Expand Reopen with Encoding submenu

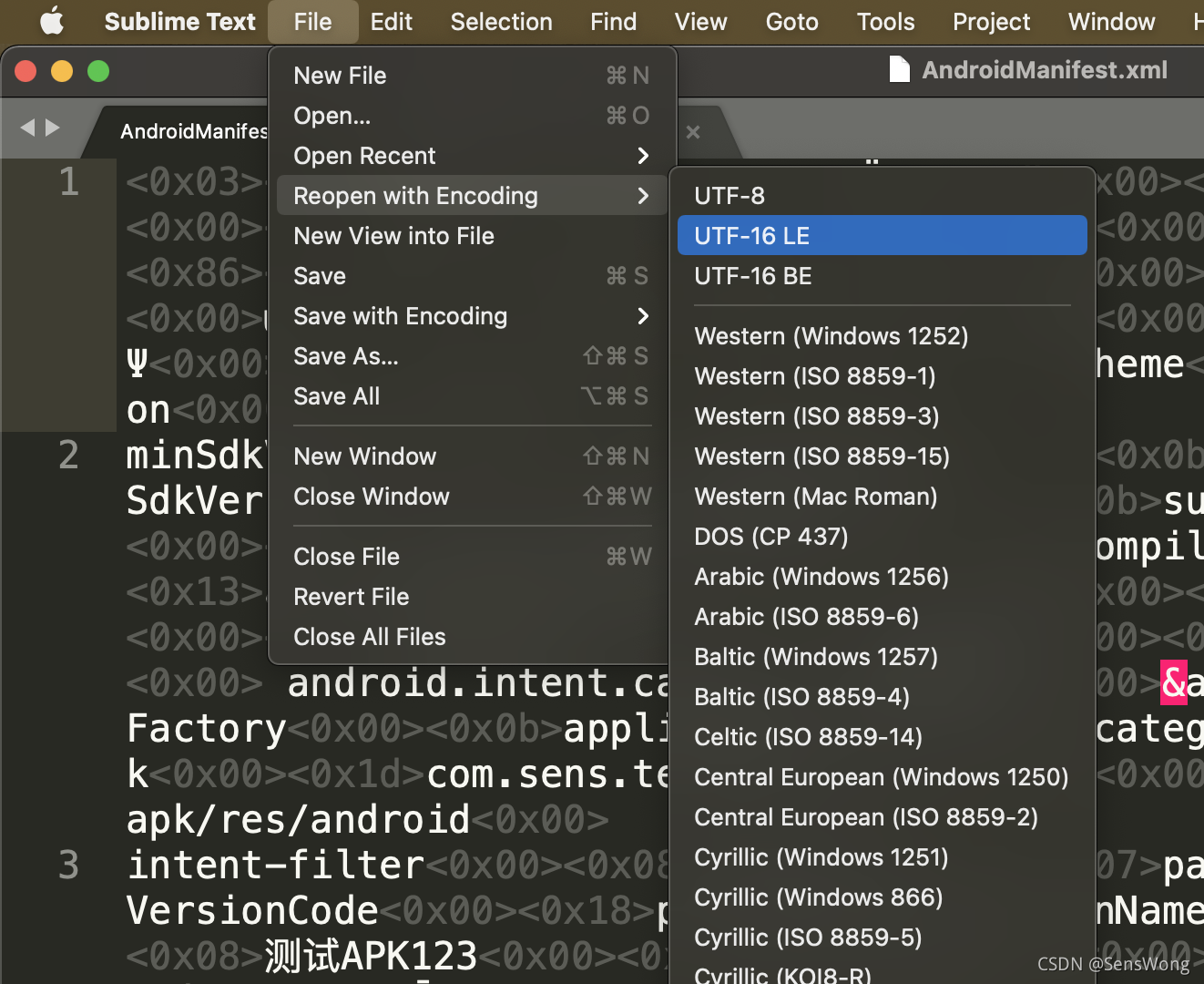click(473, 196)
